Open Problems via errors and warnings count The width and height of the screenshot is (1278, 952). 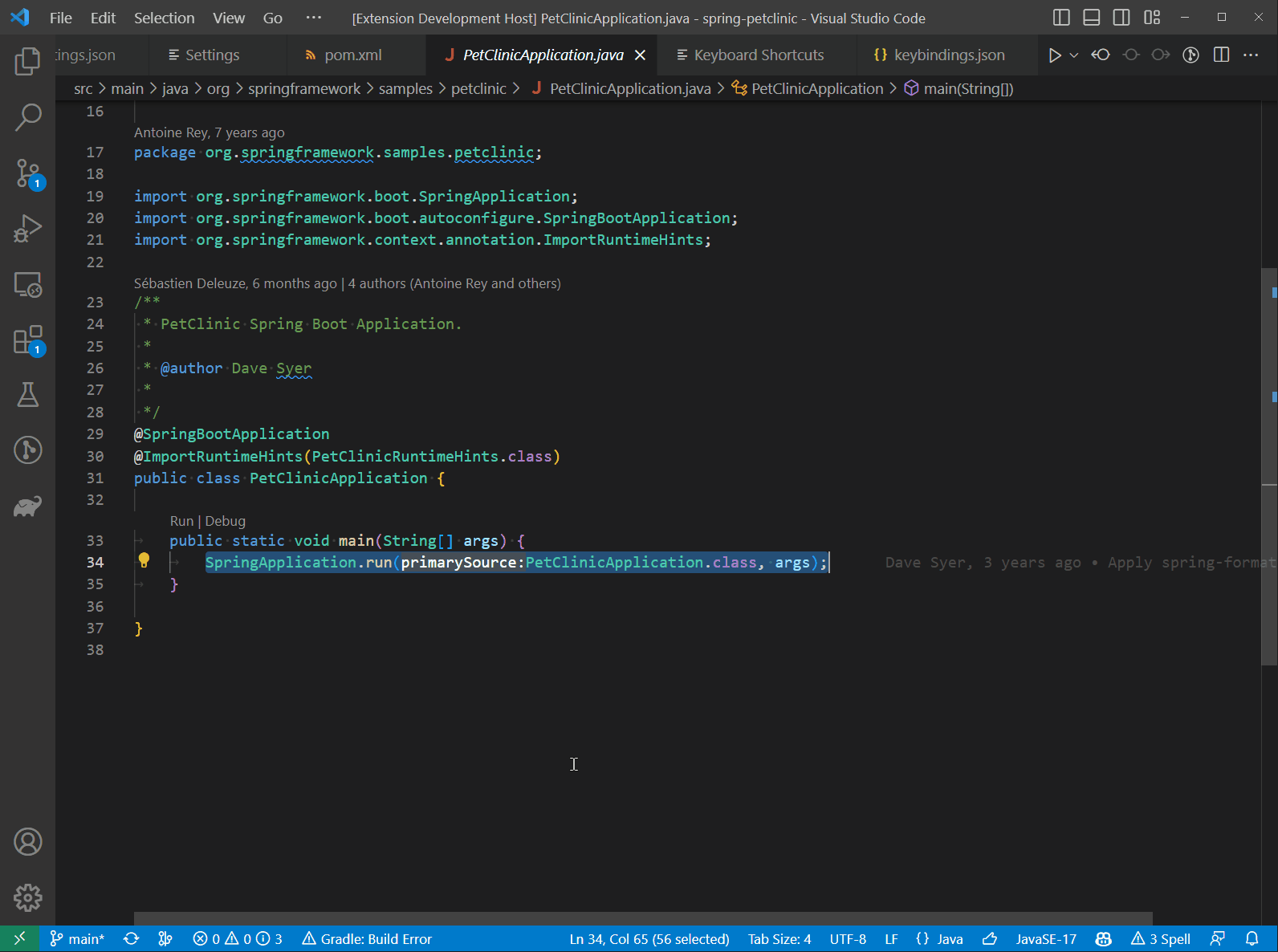(238, 938)
